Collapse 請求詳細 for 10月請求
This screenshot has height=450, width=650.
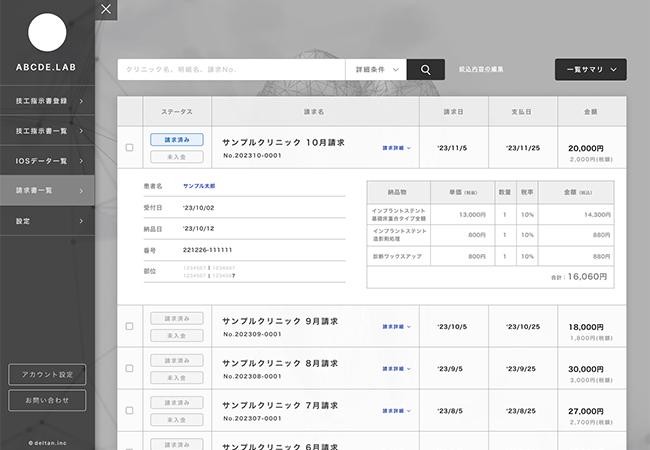[x=396, y=148]
